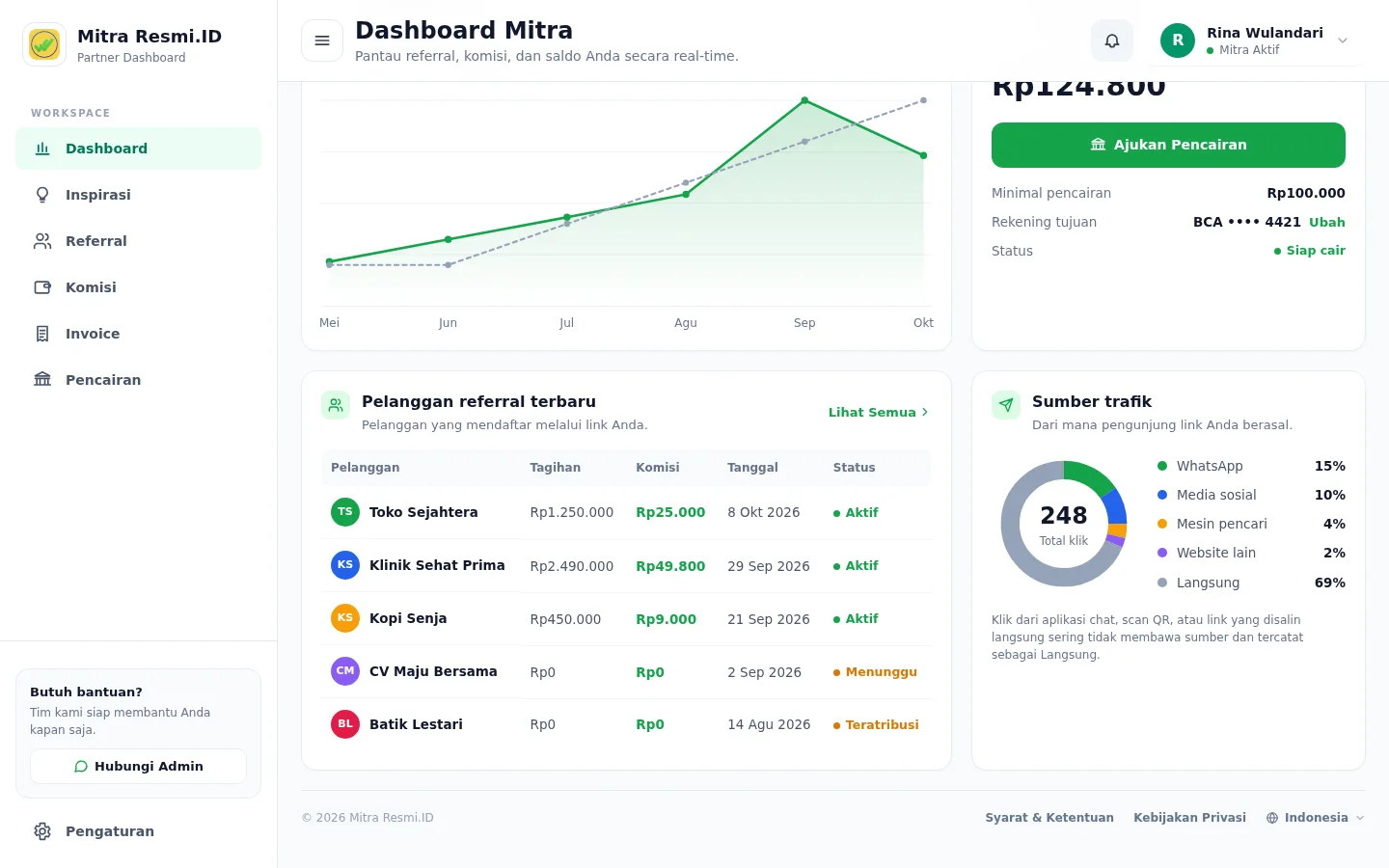Click the traffic donut chart center

click(x=1064, y=524)
